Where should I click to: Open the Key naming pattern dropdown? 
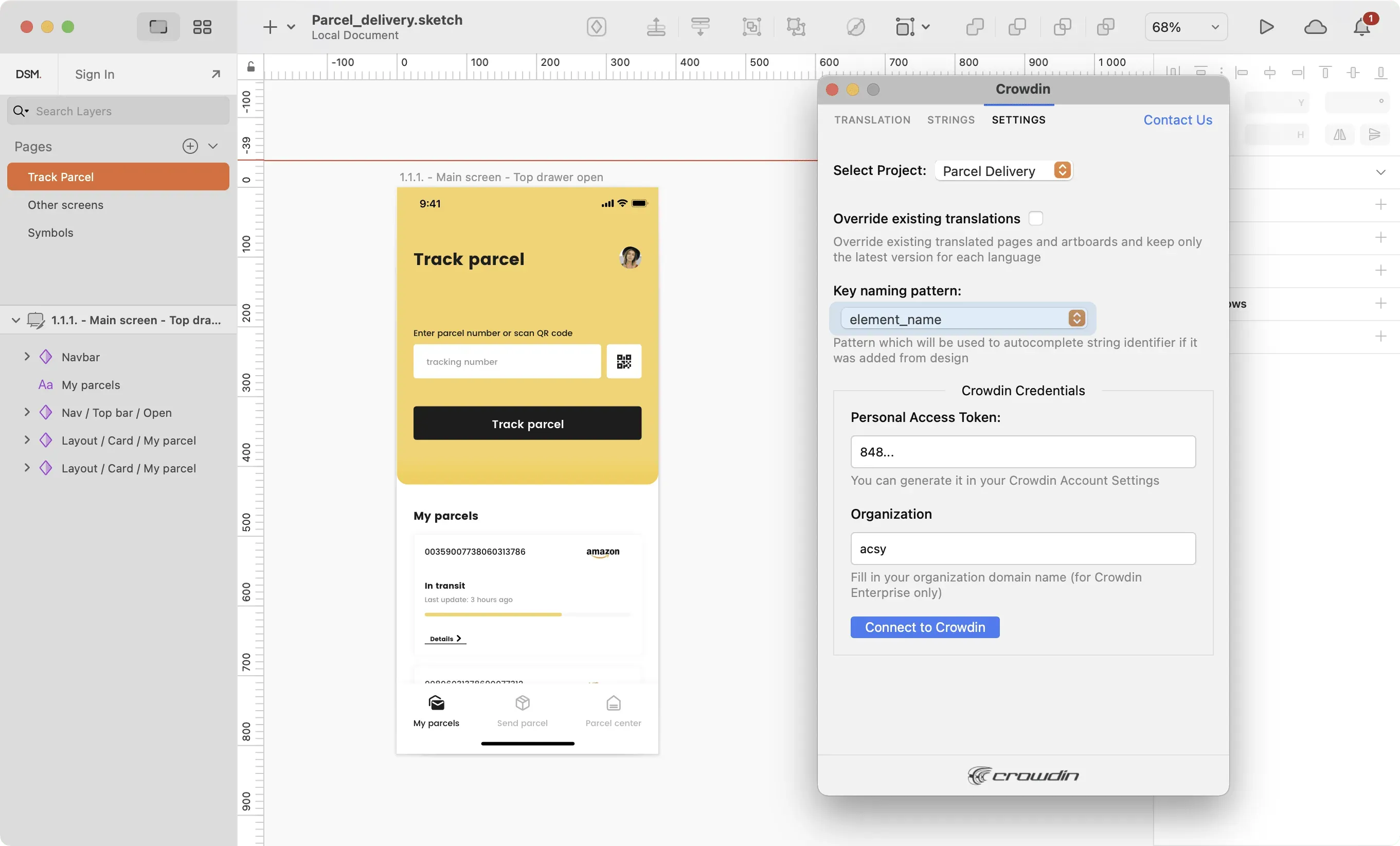(965, 319)
